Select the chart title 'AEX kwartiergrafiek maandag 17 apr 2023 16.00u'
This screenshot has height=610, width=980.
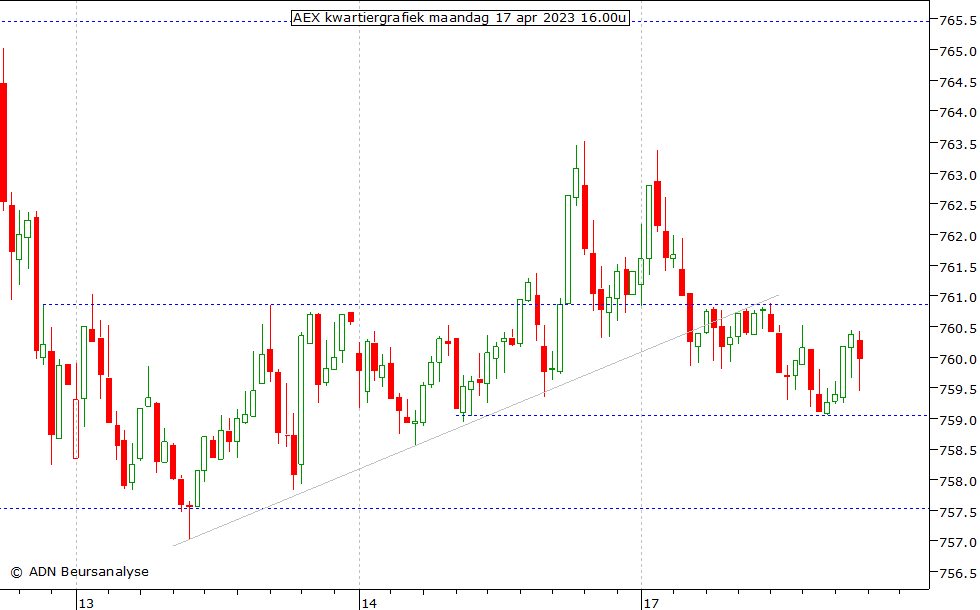coord(460,18)
